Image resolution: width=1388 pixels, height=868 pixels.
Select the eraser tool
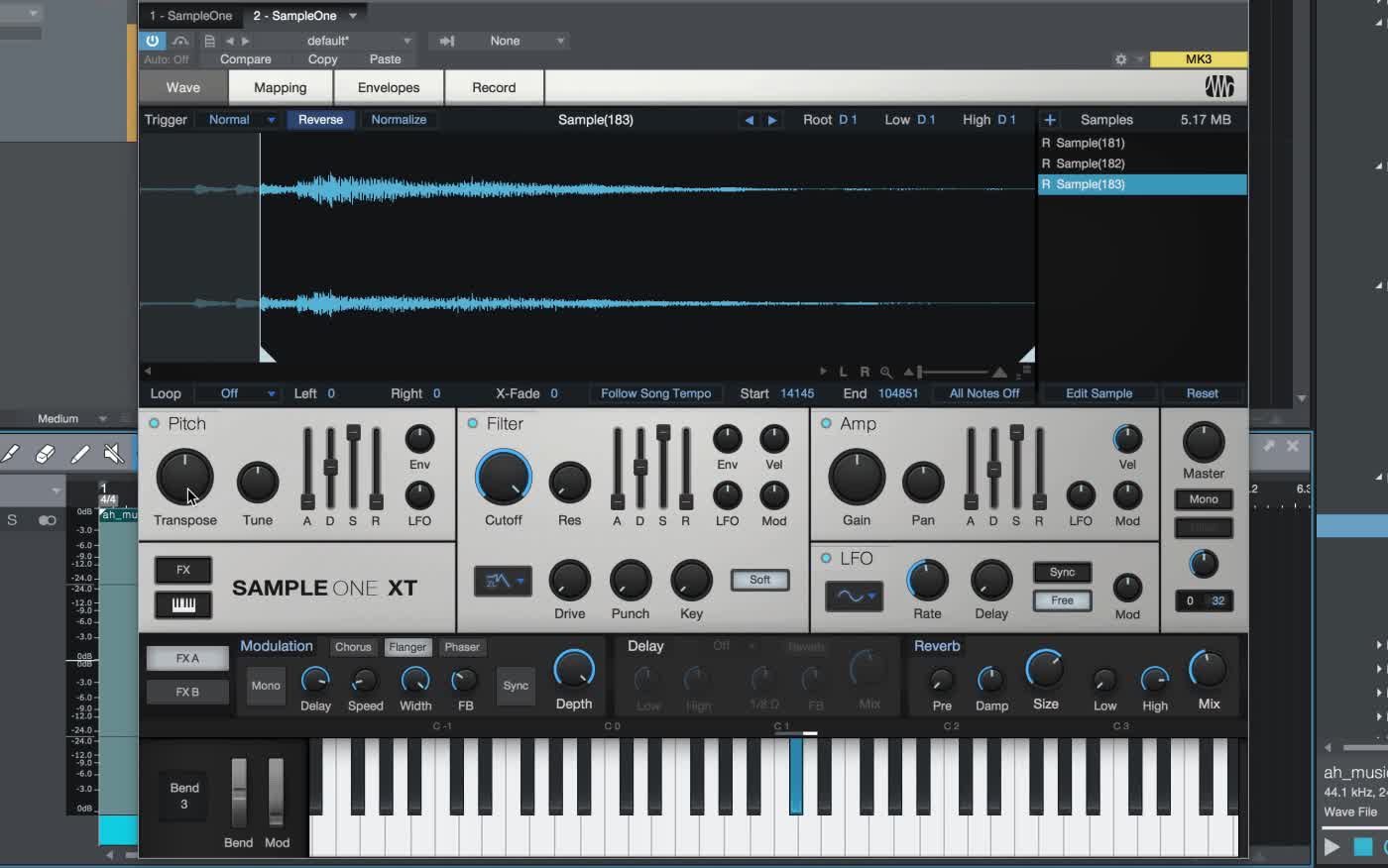coord(45,454)
